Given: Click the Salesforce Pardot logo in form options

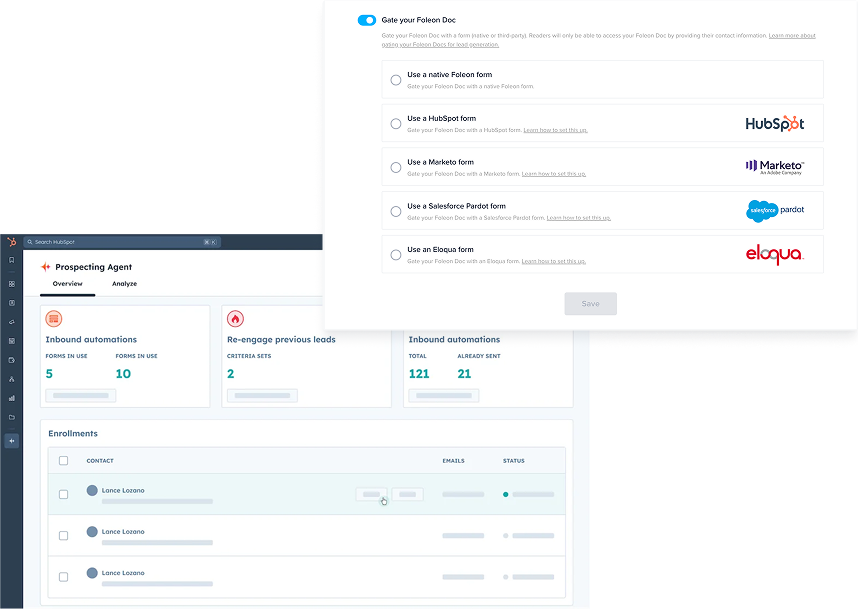Looking at the screenshot, I should click(775, 211).
